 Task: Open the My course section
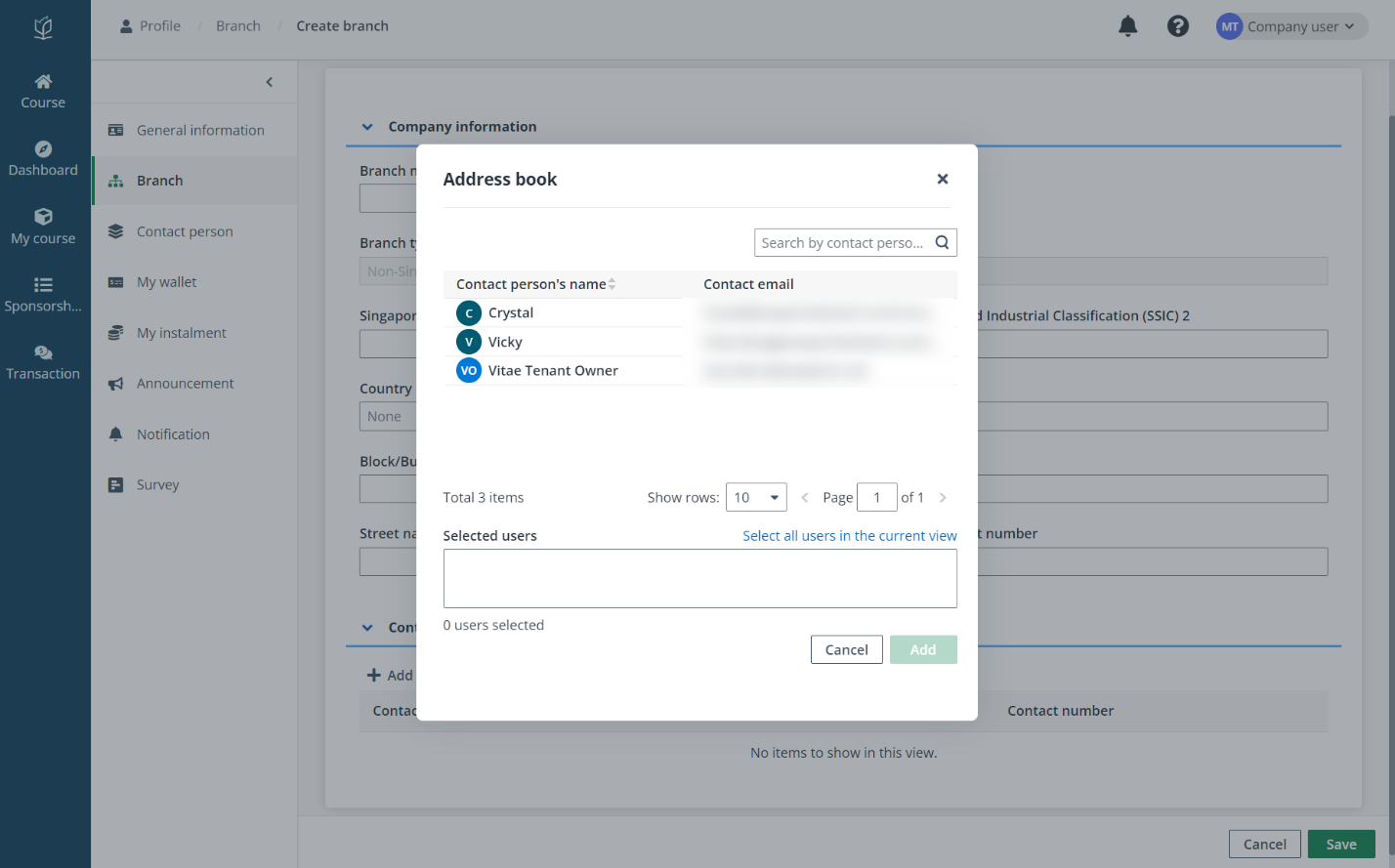[43, 227]
